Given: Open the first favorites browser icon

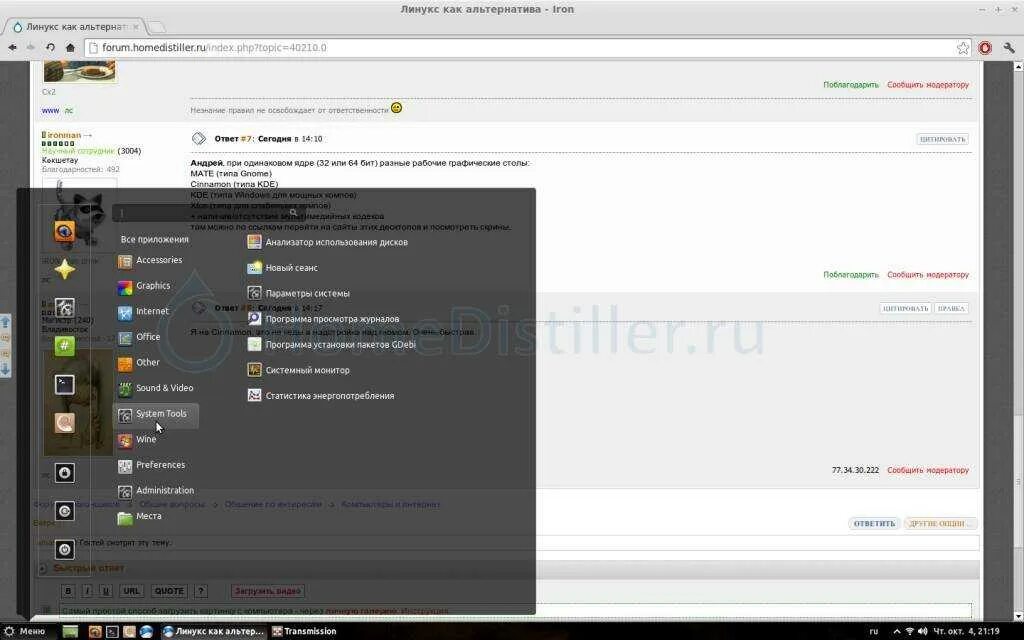Looking at the screenshot, I should click(x=64, y=231).
